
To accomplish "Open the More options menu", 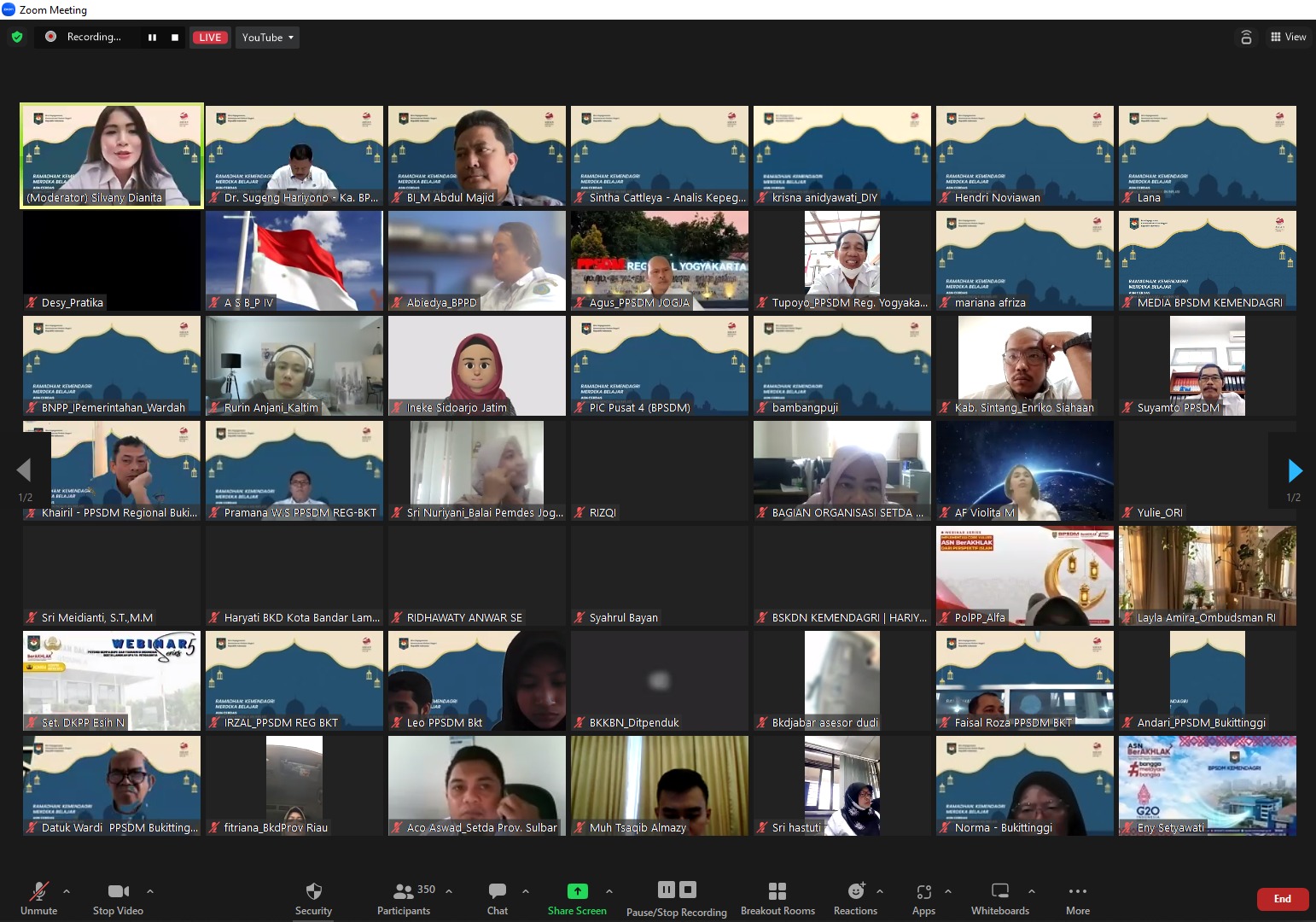I will (x=1078, y=898).
